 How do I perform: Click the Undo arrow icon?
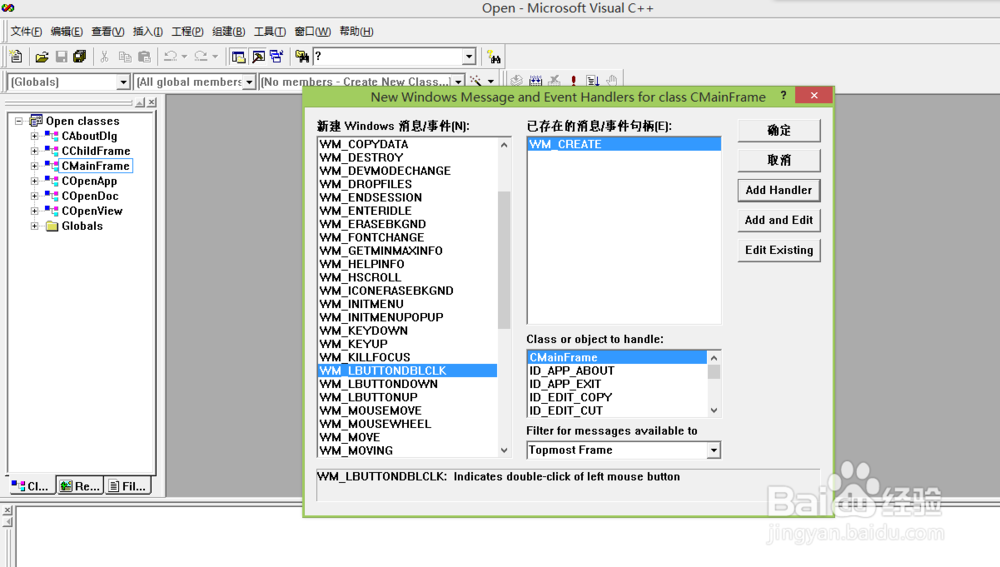tap(170, 57)
